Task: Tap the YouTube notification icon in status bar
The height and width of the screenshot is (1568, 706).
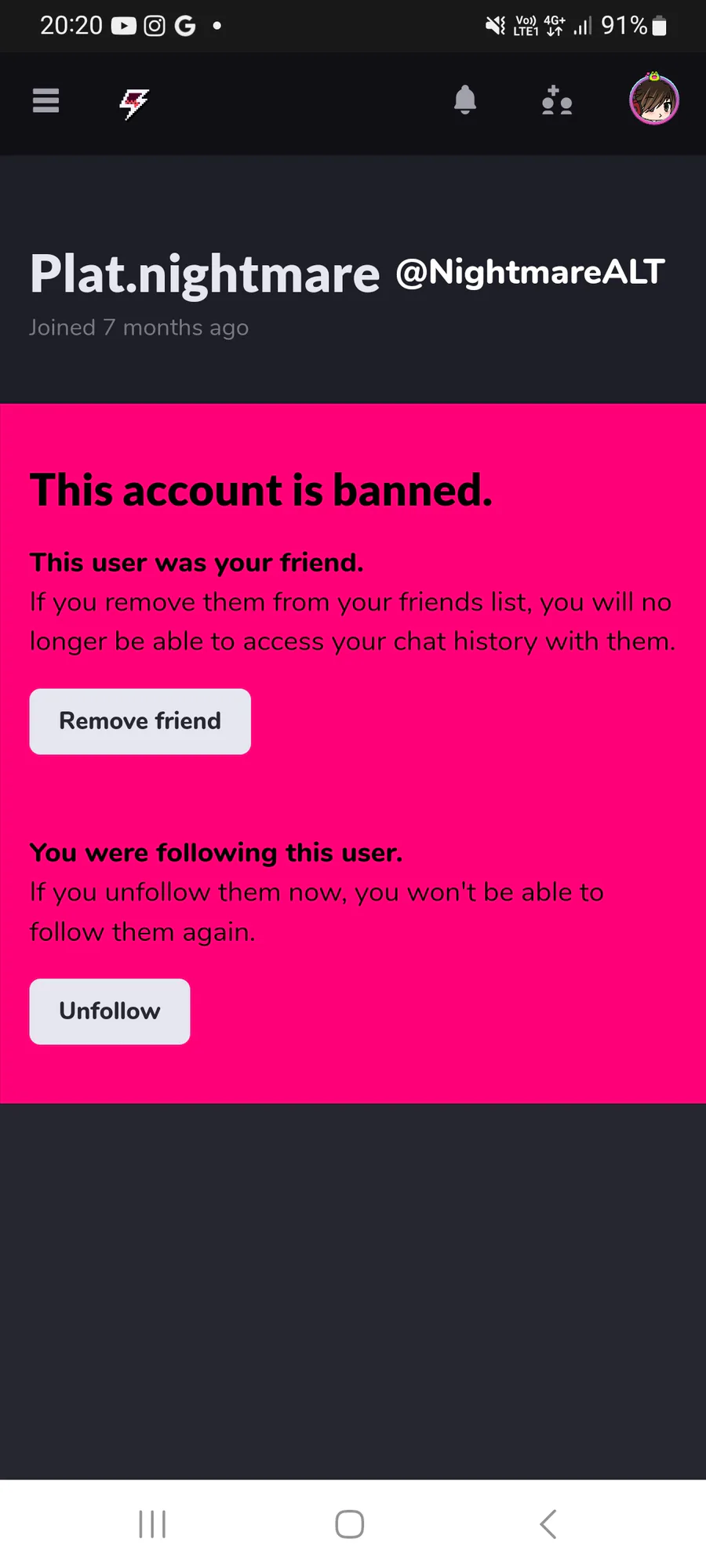Action: point(124,26)
